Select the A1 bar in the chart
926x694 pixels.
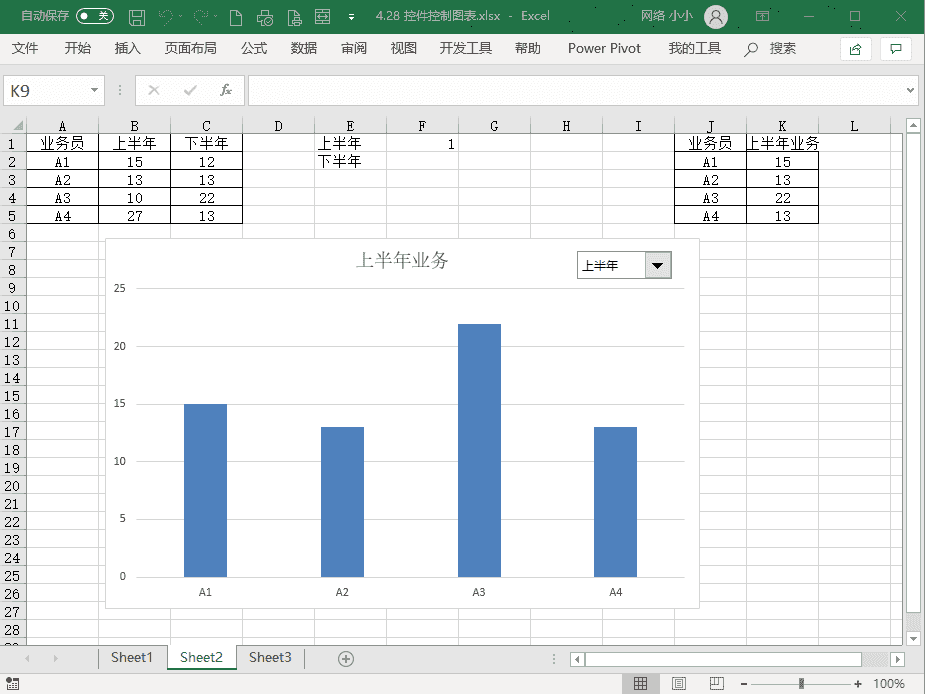pyautogui.click(x=205, y=490)
